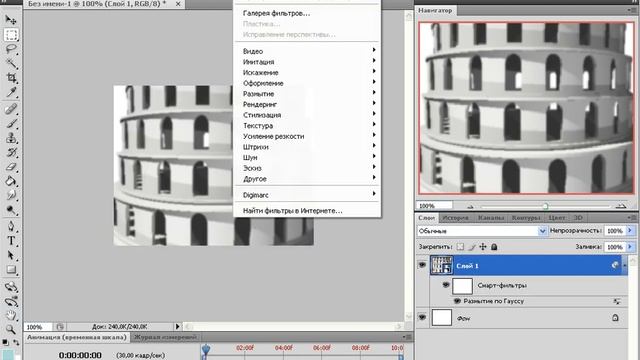Select the Lasso tool

click(x=11, y=49)
